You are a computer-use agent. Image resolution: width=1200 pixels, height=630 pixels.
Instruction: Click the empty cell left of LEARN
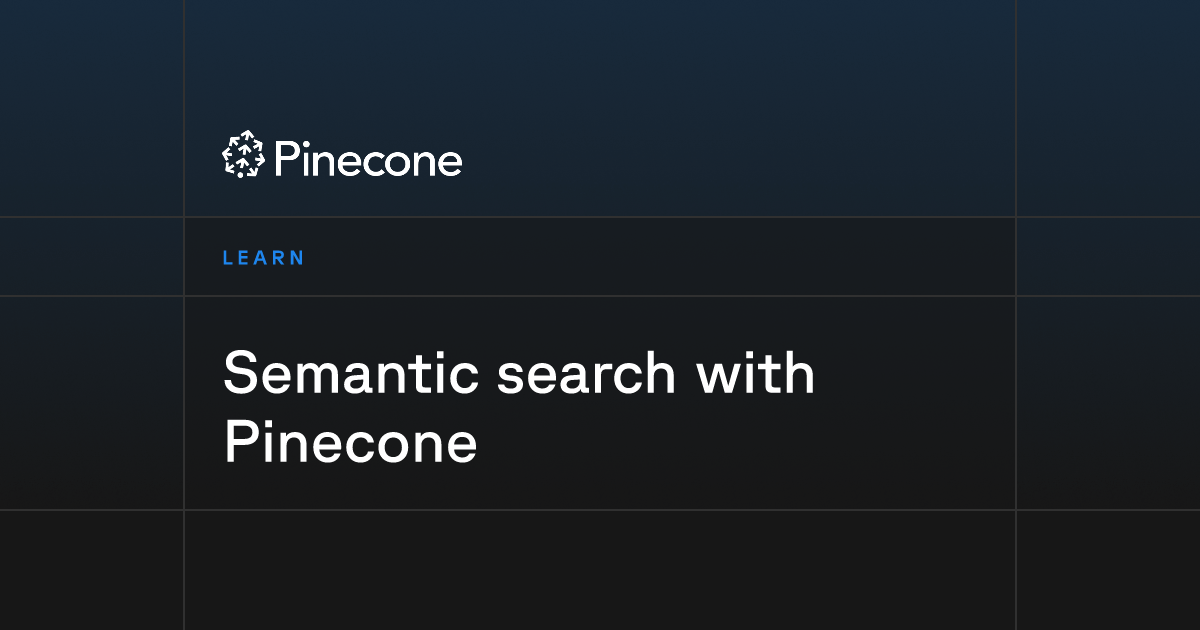point(91,257)
